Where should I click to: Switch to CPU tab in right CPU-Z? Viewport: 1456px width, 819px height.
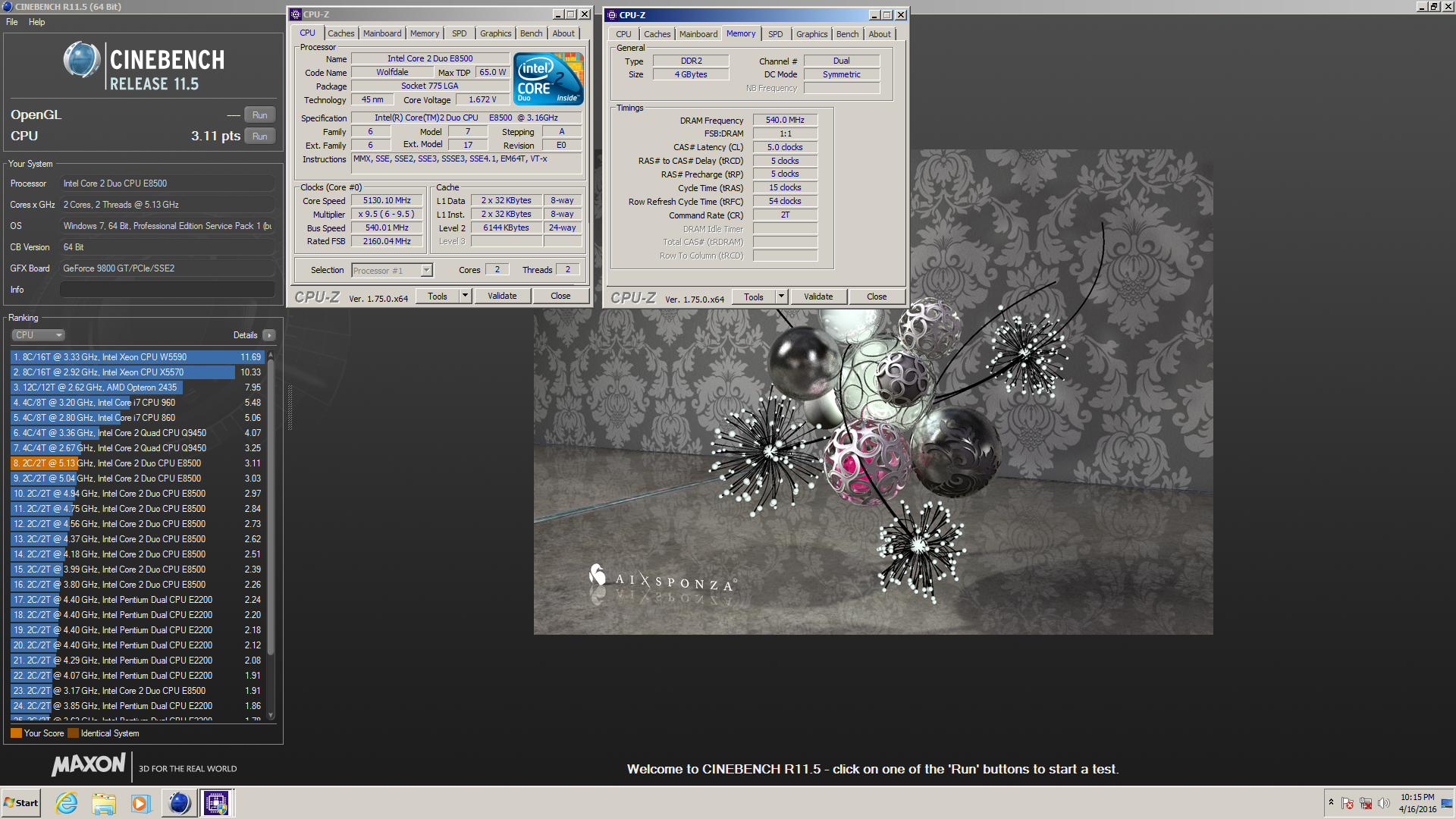623,34
